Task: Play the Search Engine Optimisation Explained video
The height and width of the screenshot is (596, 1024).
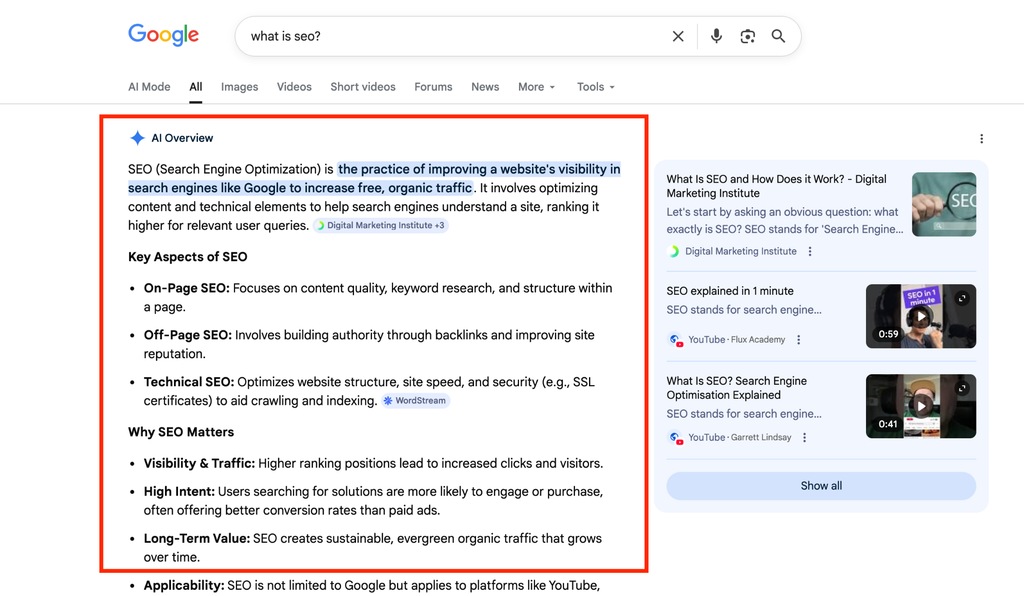Action: tap(921, 406)
